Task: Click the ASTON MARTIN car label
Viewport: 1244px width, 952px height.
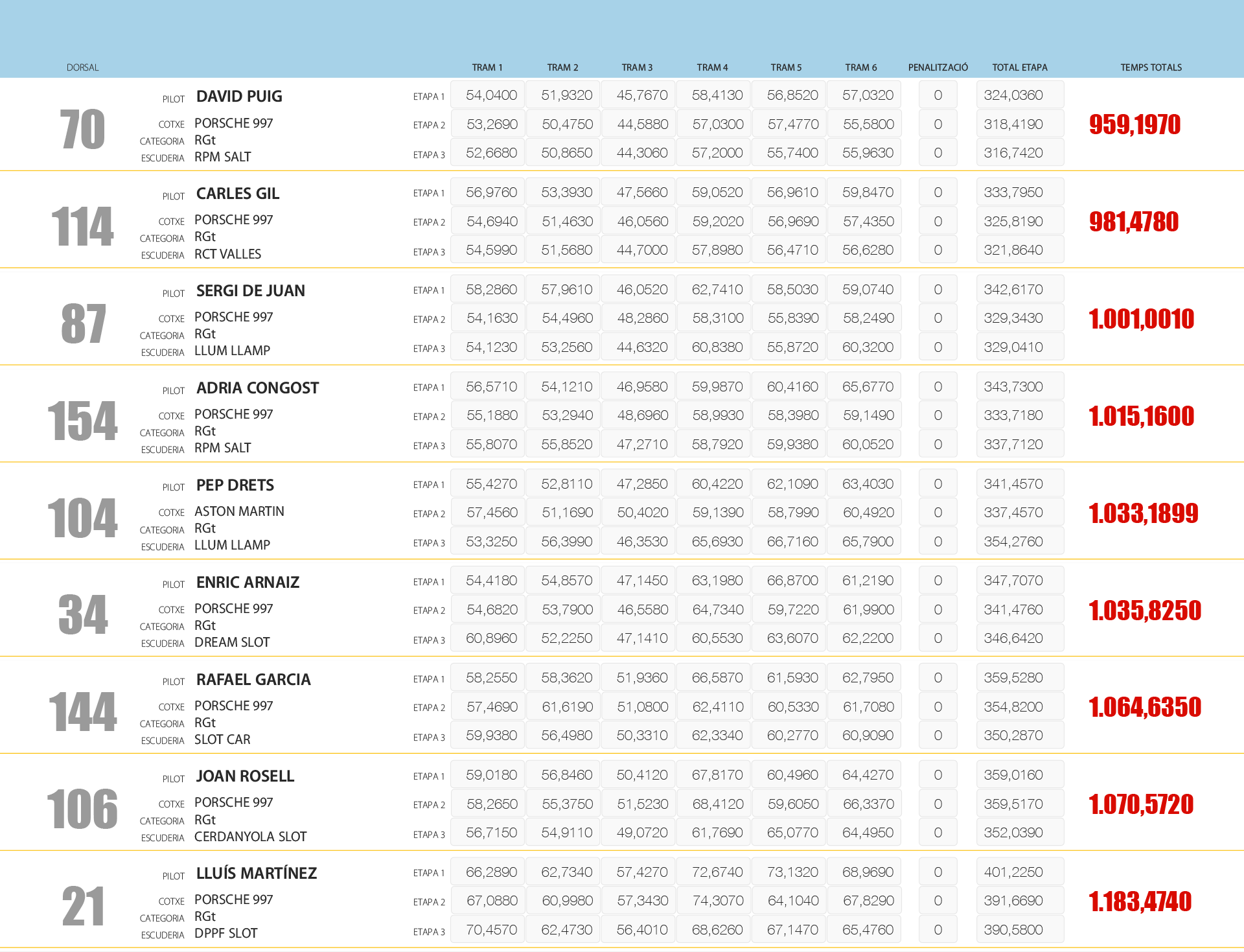Action: pos(239,511)
